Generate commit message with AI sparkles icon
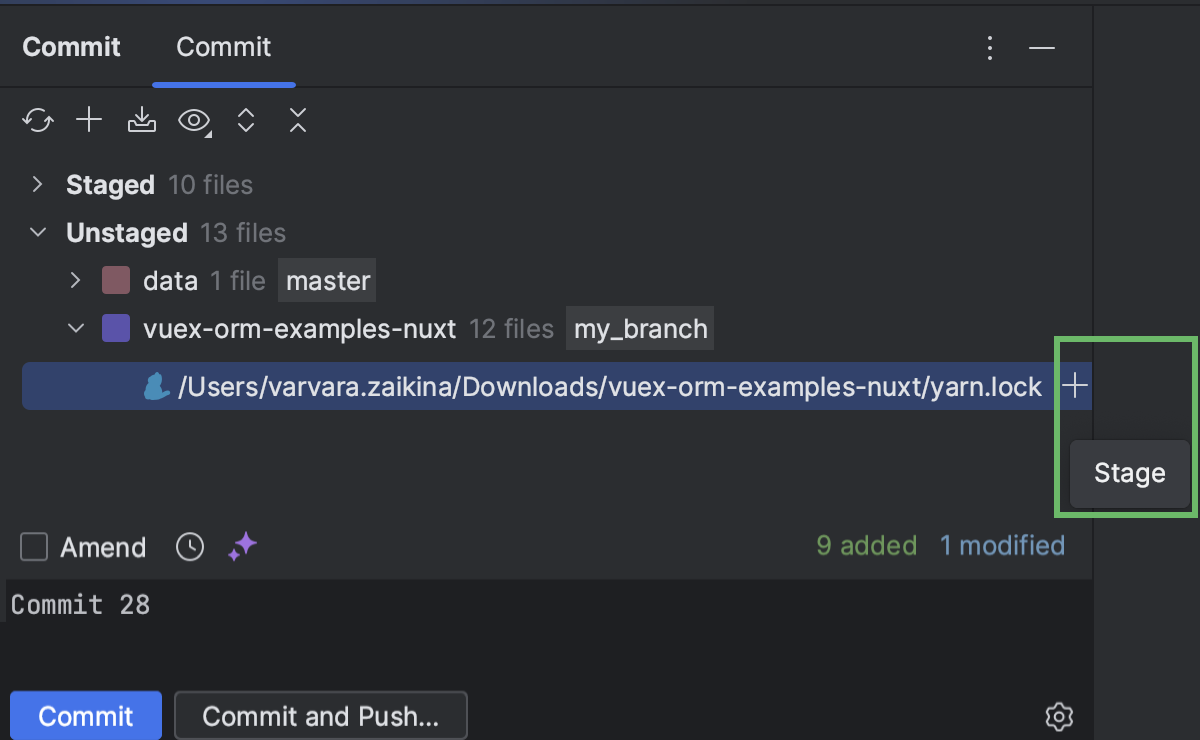 click(x=241, y=546)
